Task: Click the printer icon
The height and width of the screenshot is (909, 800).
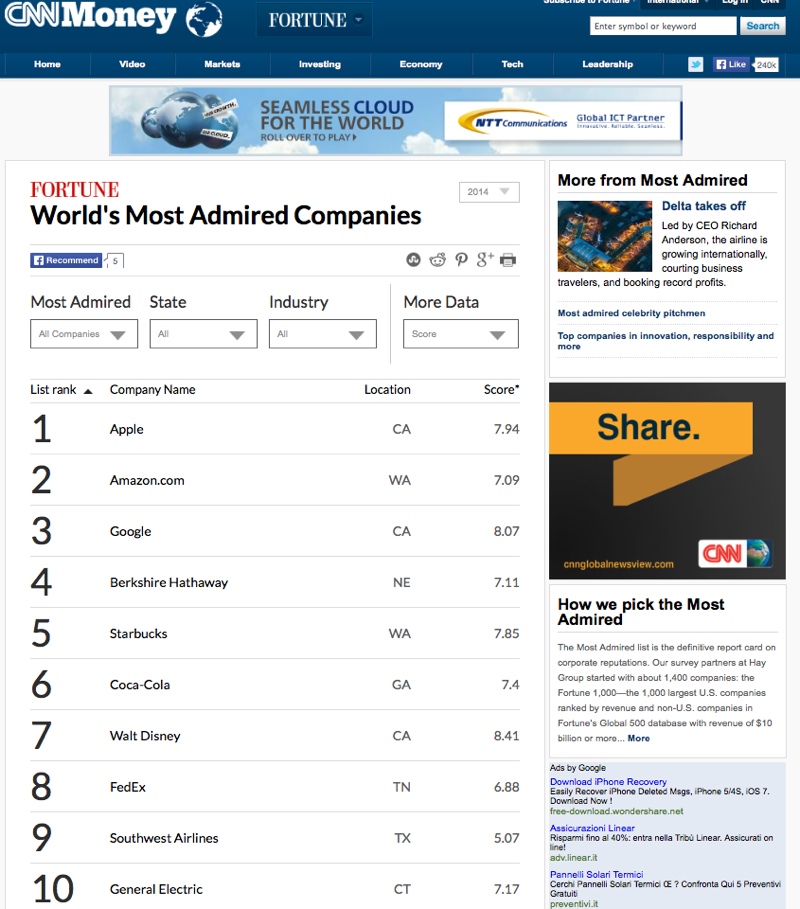Action: (508, 260)
